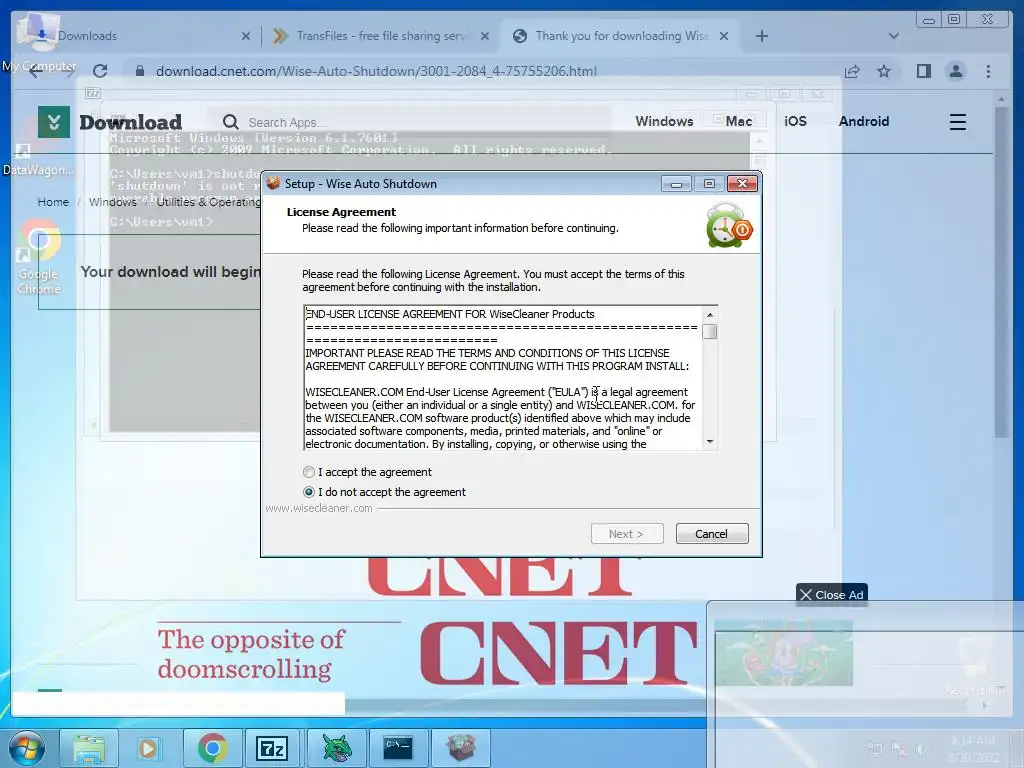Click the Cancel button in Setup
The width and height of the screenshot is (1024, 768).
coord(712,534)
